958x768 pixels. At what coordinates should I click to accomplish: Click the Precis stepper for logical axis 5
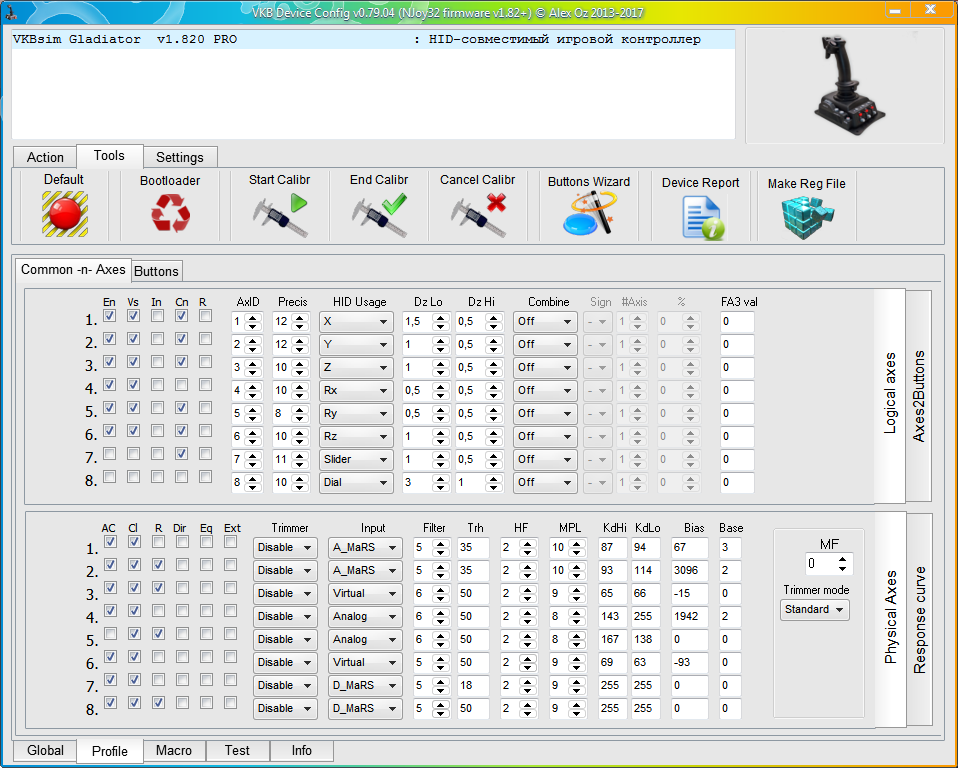coord(299,414)
